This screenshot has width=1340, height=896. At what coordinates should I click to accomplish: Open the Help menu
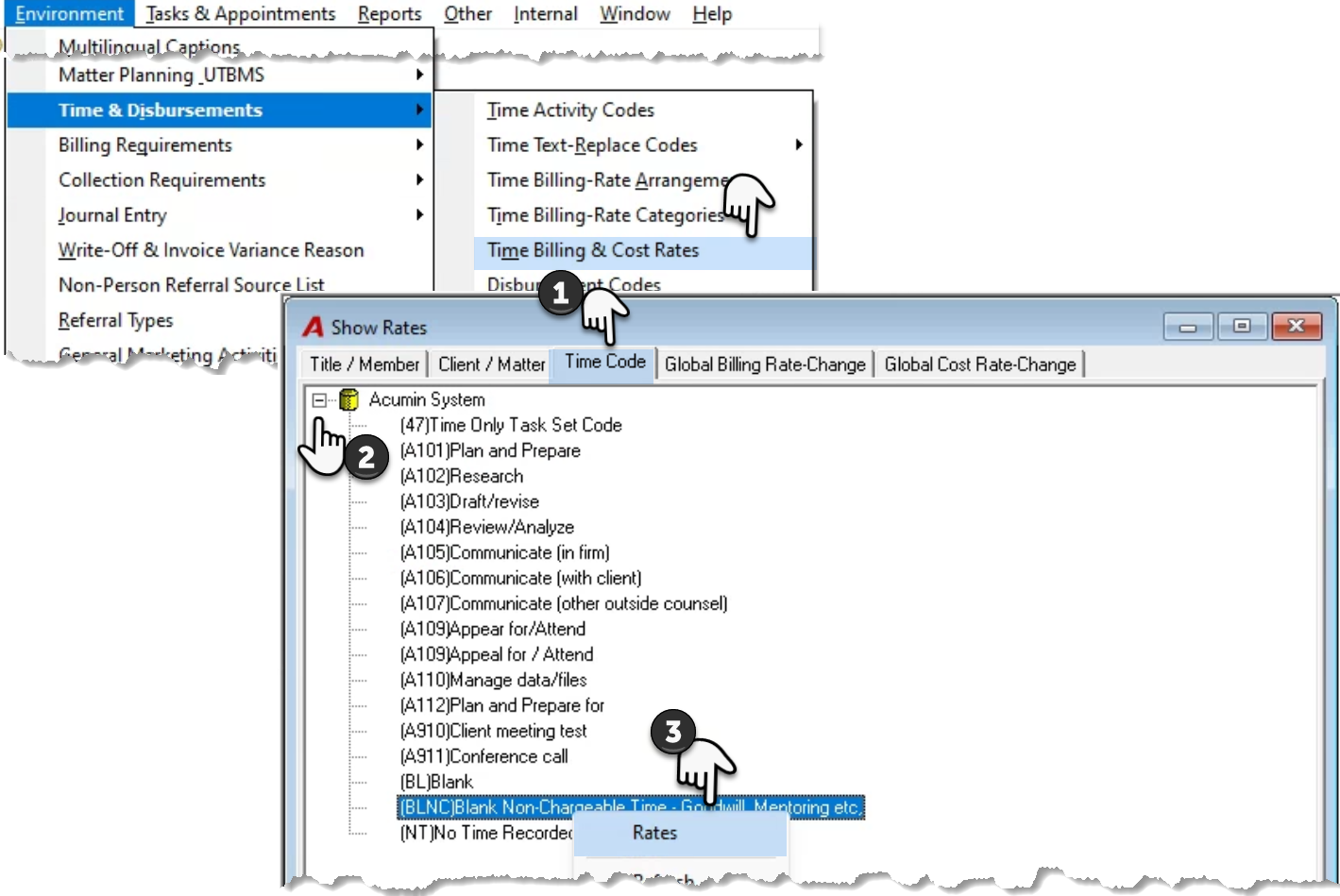coord(711,14)
